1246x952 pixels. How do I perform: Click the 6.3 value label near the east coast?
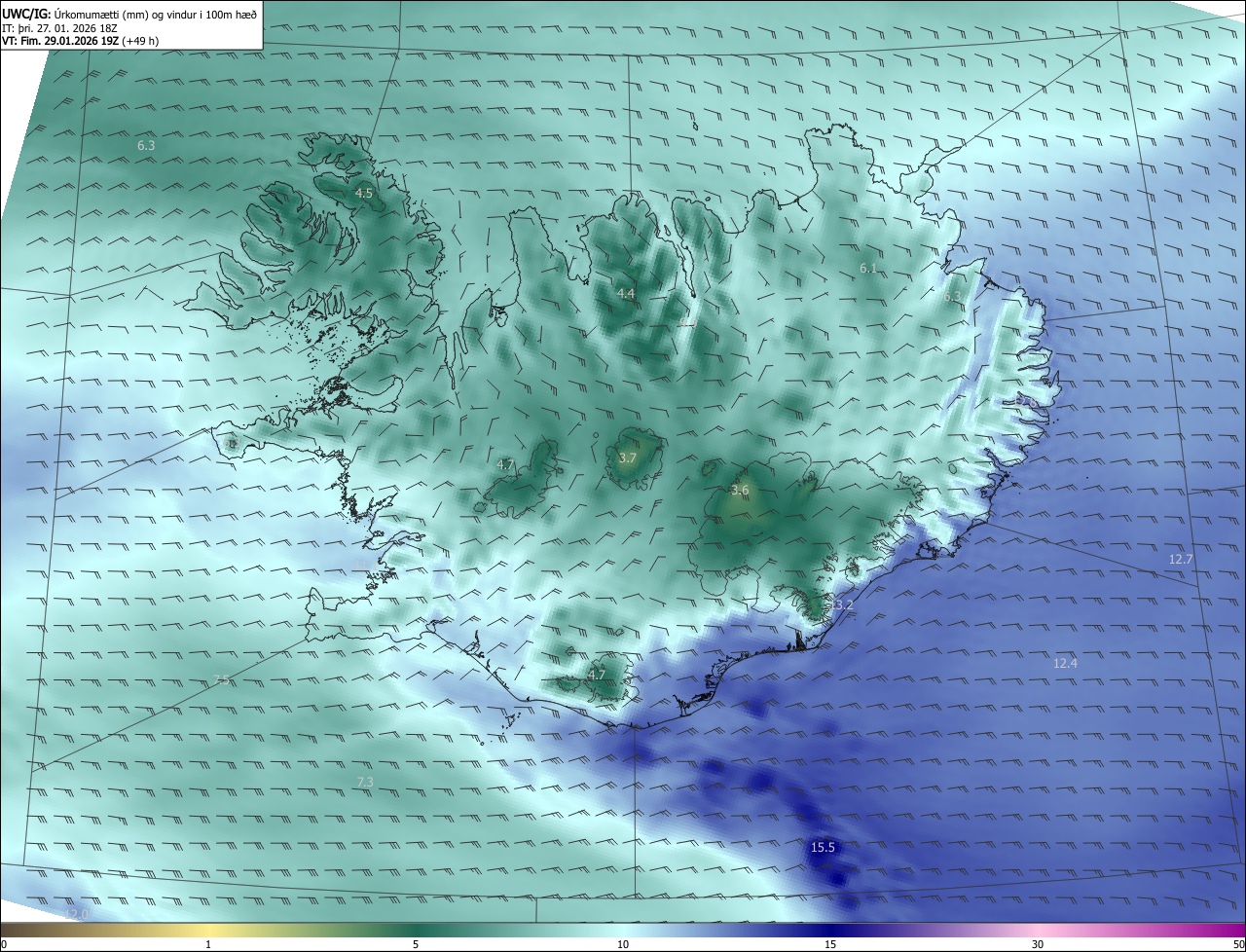[x=952, y=297]
